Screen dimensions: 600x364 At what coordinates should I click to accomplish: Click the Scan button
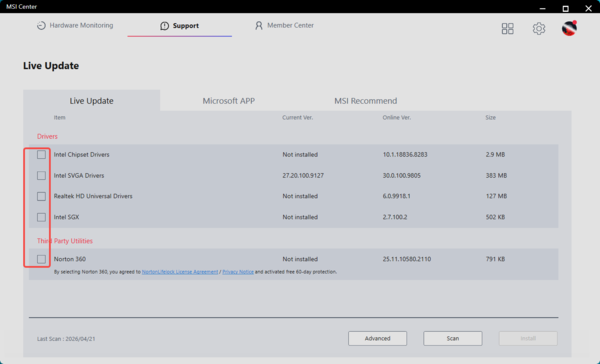pos(453,338)
